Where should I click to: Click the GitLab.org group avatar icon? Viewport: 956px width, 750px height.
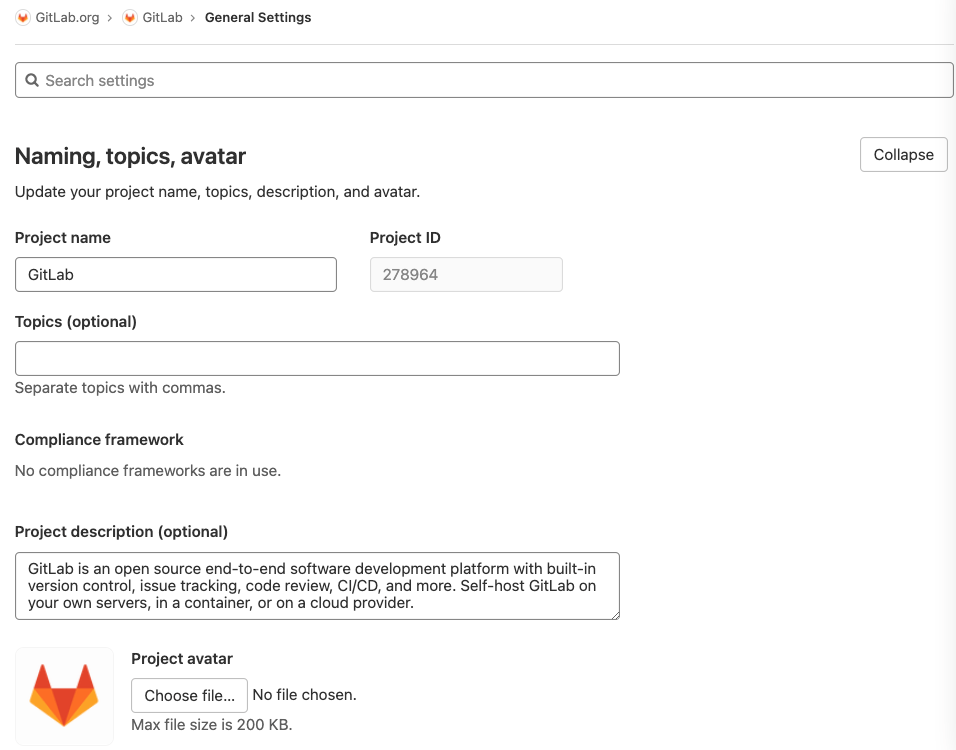22,17
